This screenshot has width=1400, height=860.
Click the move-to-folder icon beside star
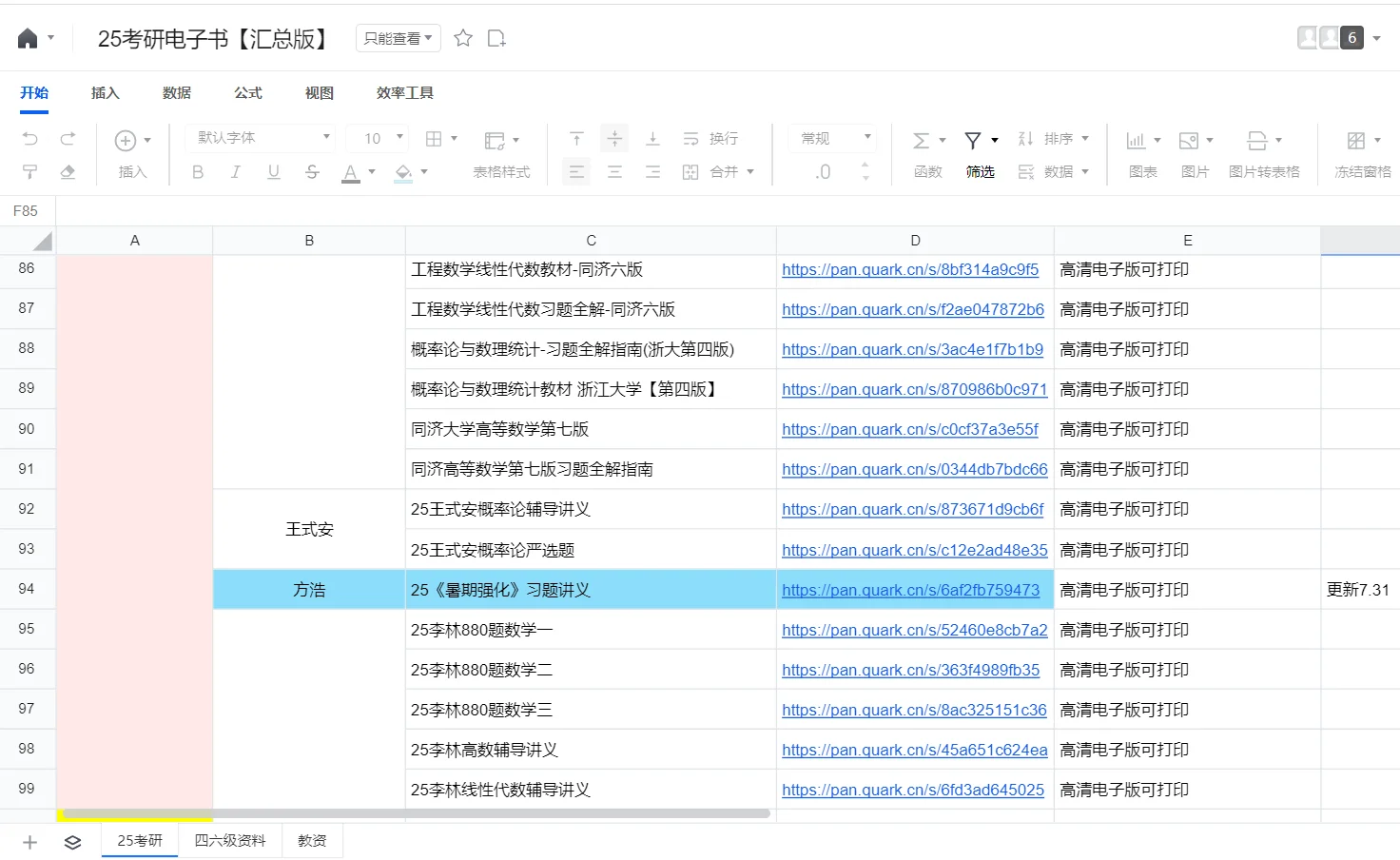[x=496, y=38]
